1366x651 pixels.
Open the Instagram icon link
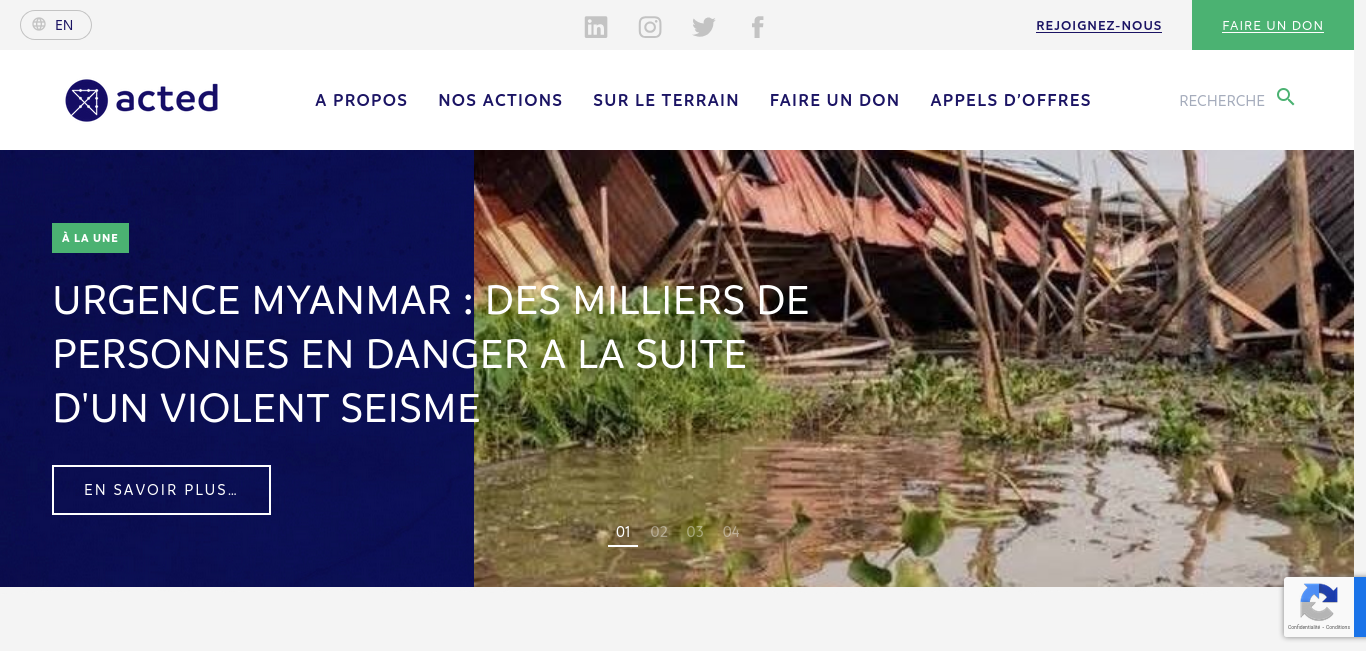pyautogui.click(x=650, y=27)
